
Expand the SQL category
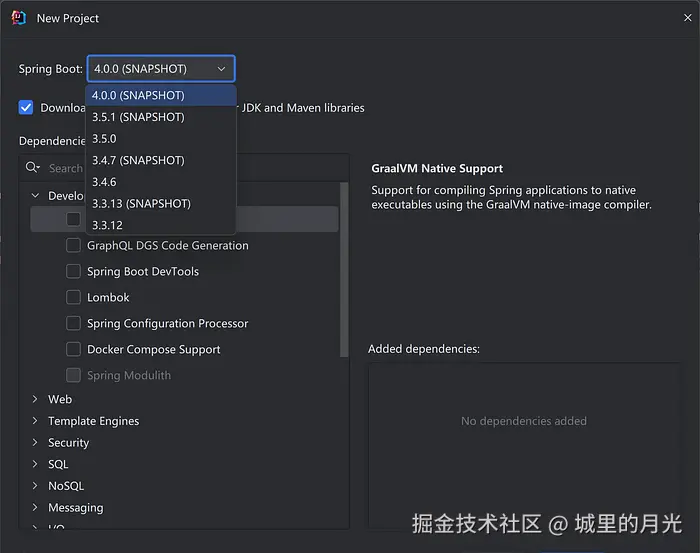[x=35, y=464]
